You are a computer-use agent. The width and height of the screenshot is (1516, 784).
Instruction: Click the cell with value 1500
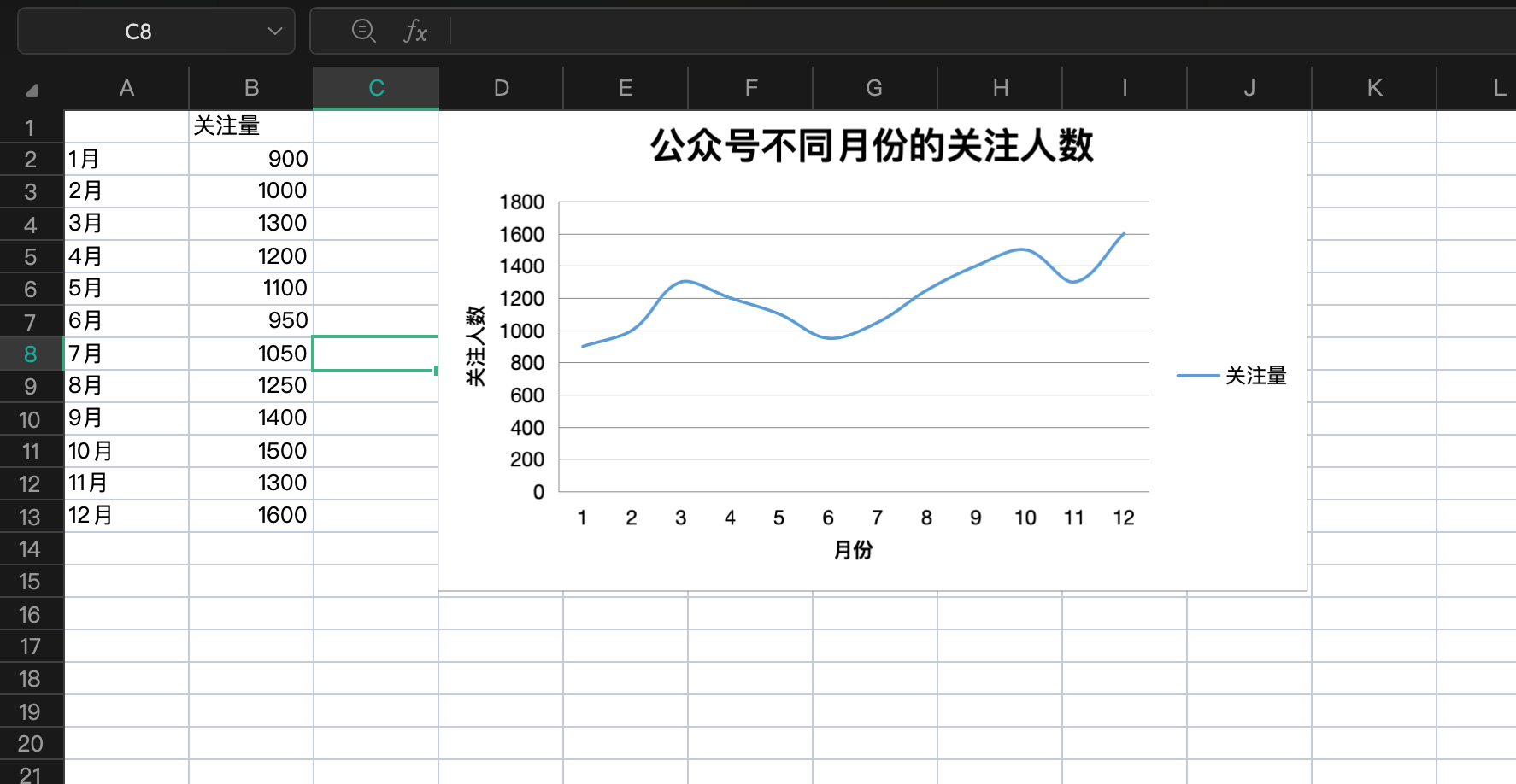pos(251,451)
